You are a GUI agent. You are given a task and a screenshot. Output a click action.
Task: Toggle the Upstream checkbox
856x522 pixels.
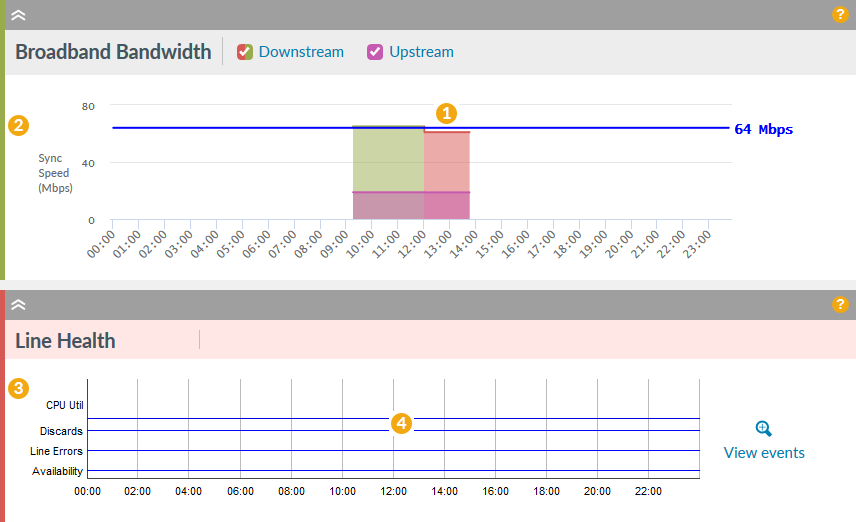(x=376, y=52)
